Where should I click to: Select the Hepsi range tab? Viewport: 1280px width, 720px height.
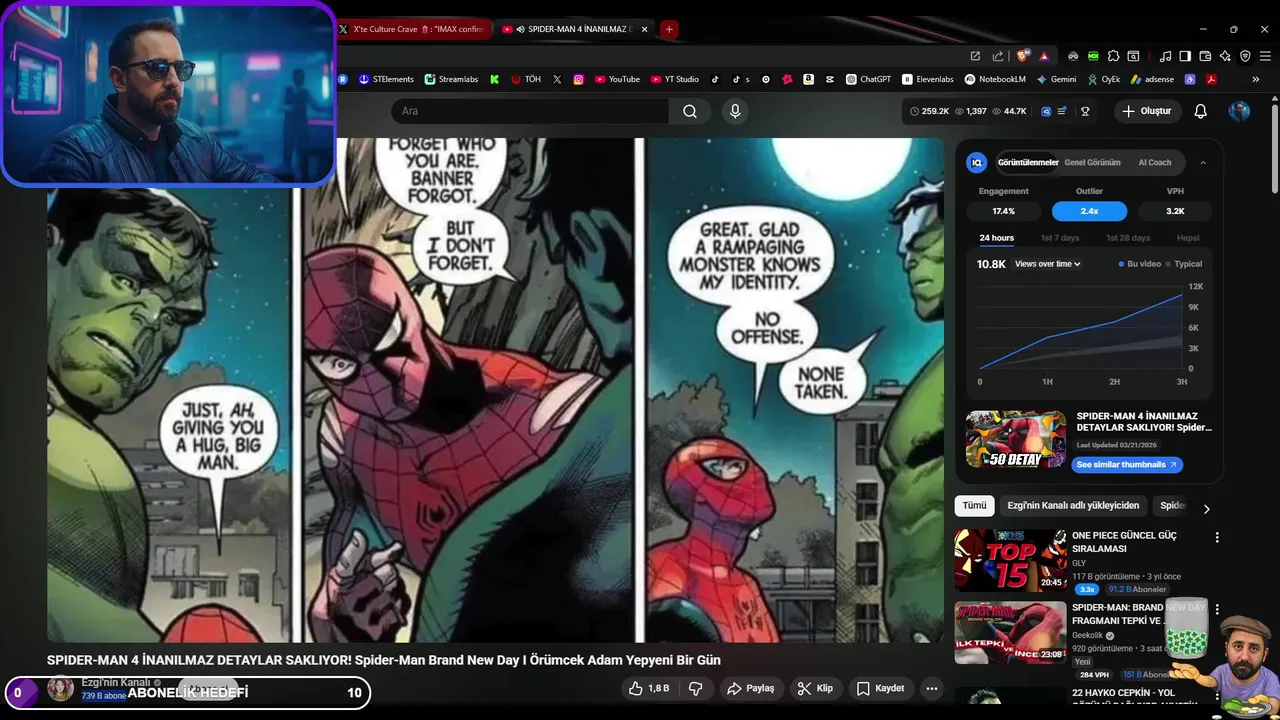click(x=1188, y=238)
